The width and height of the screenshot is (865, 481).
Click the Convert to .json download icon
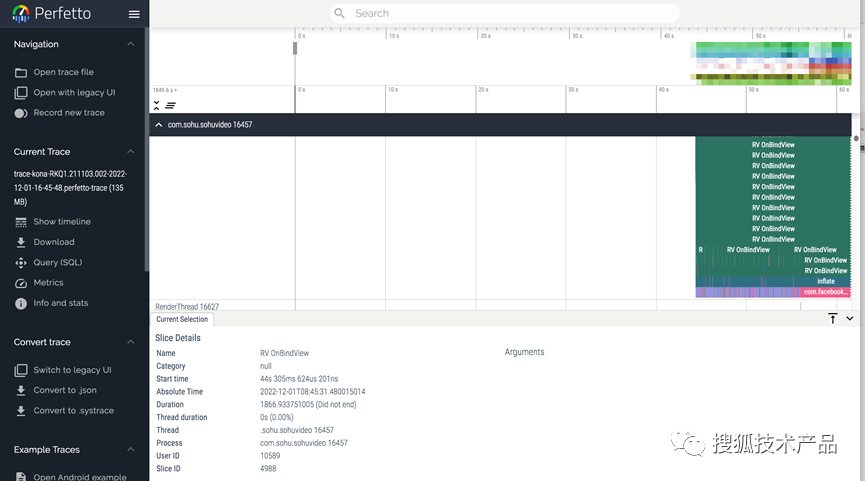21,391
